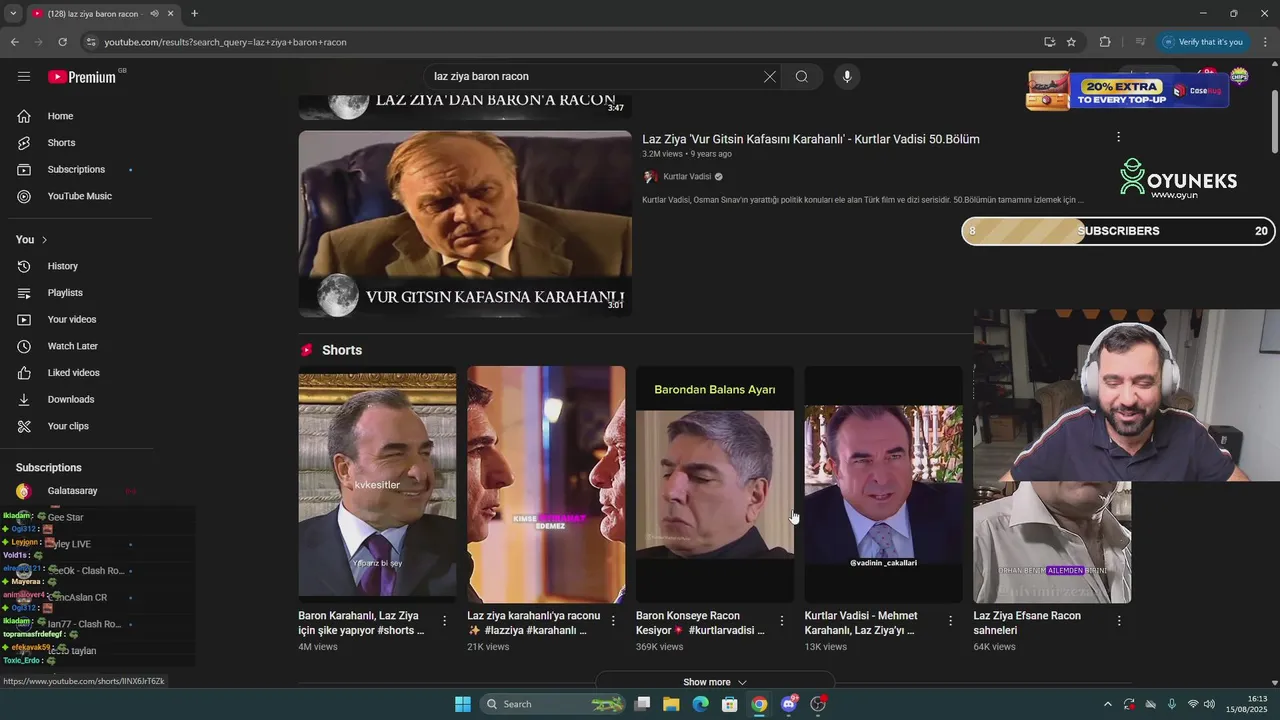
Task: Open Chrome extensions puzzle icon
Action: click(x=1105, y=42)
